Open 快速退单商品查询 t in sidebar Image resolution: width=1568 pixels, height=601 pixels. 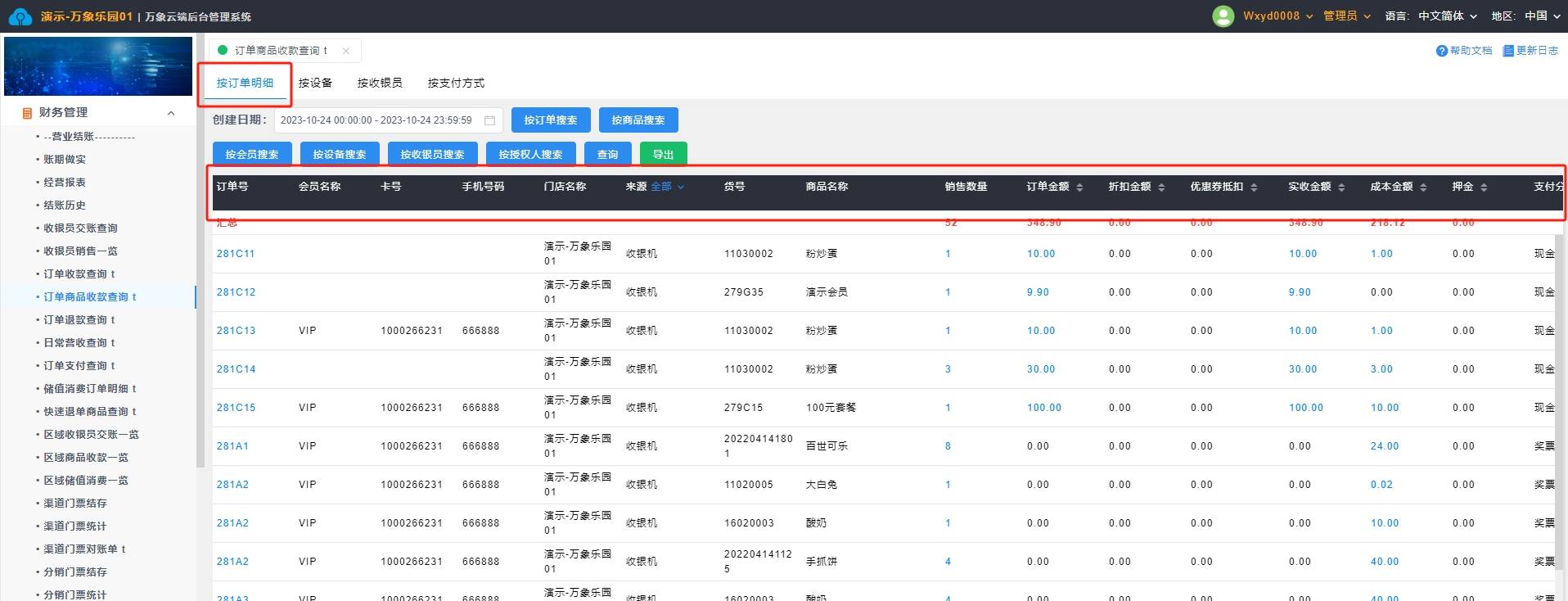point(90,412)
